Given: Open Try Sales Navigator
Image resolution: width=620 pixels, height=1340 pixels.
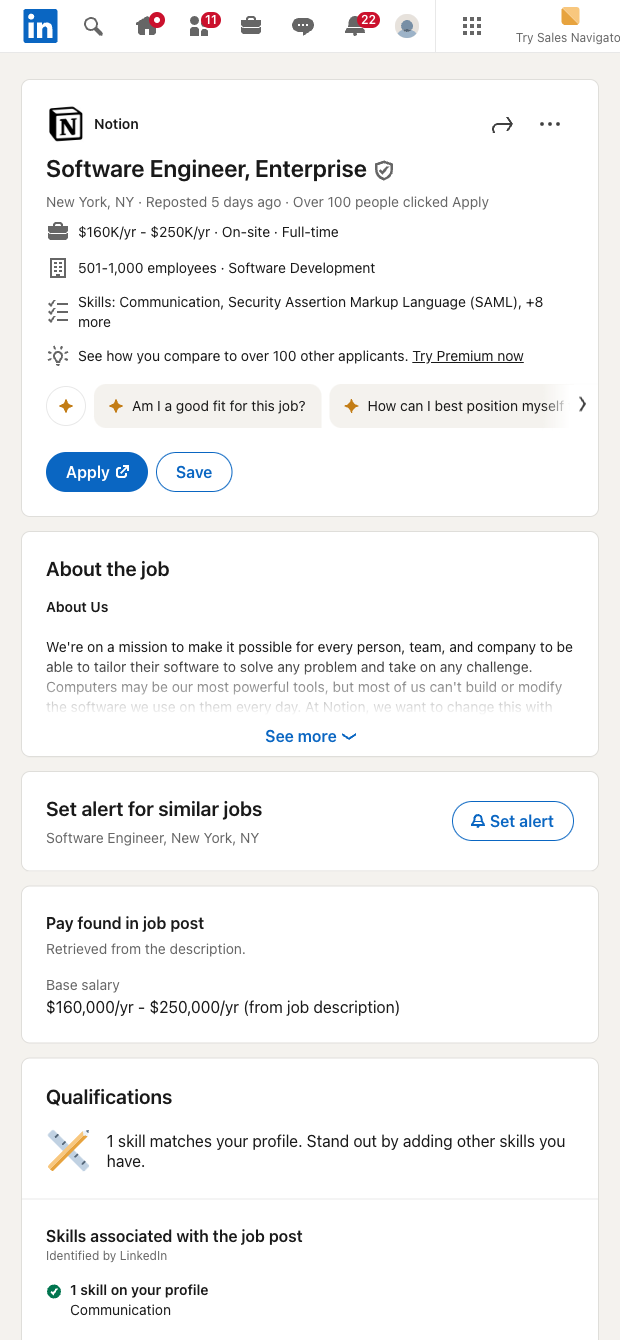Looking at the screenshot, I should [569, 26].
